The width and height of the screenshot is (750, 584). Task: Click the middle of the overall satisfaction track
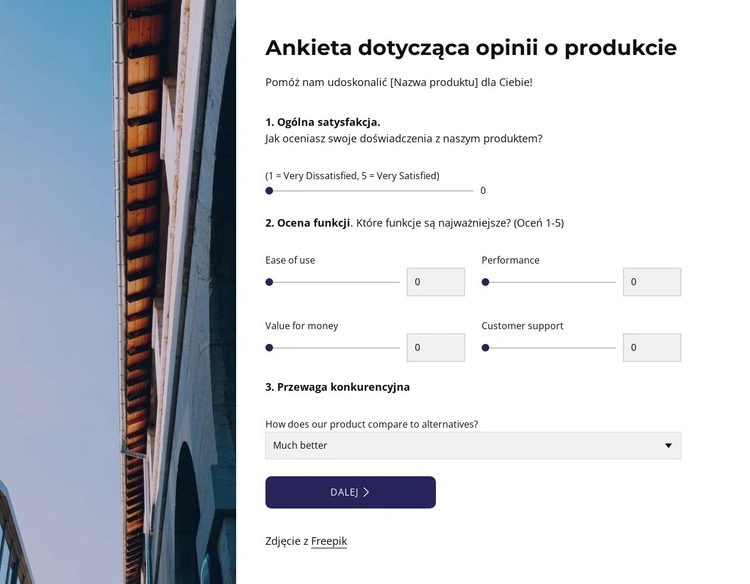(x=370, y=190)
